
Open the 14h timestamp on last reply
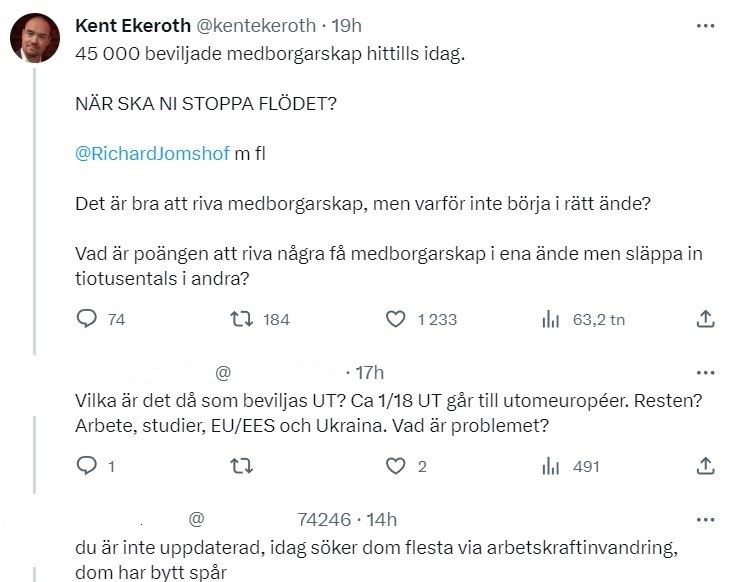point(381,519)
